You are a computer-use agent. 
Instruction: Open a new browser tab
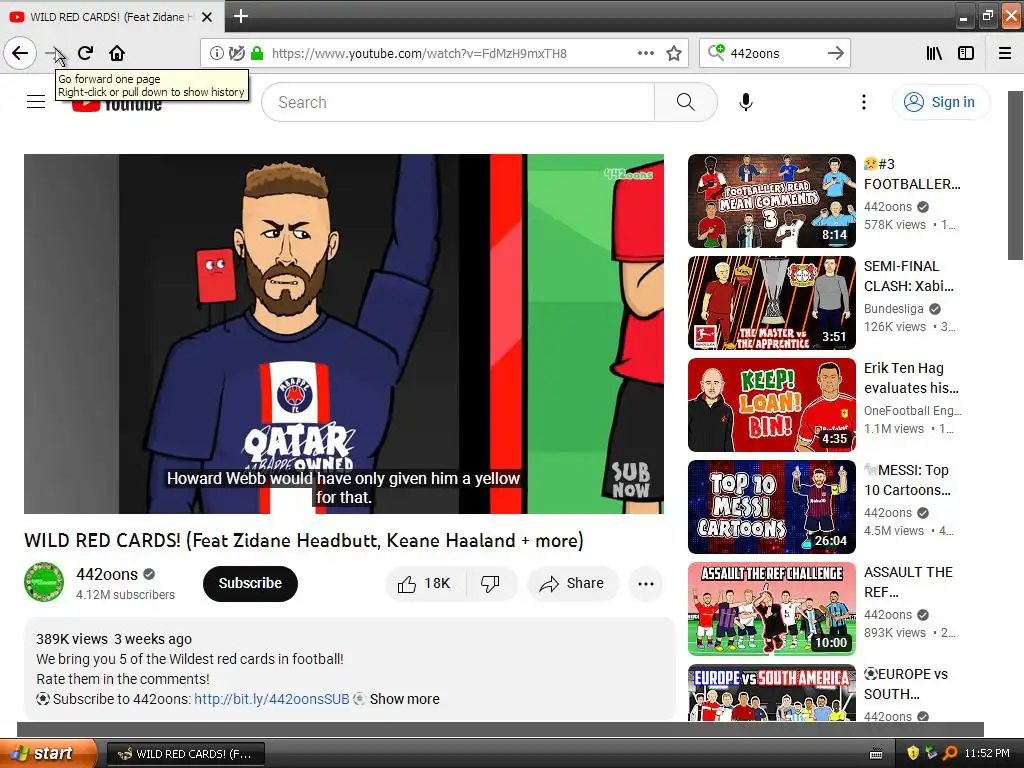coord(240,16)
